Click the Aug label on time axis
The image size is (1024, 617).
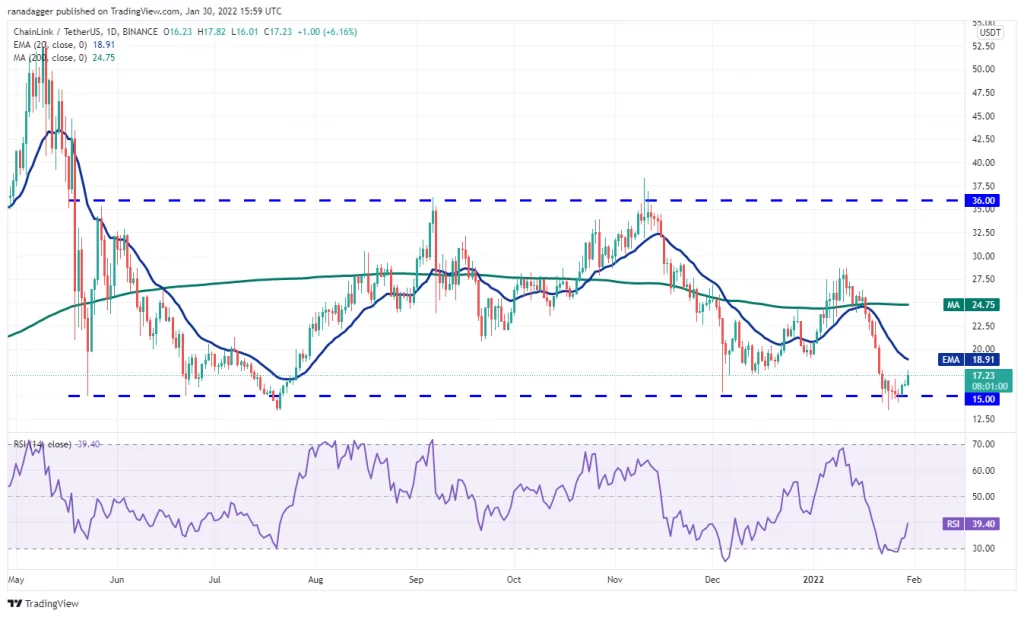pyautogui.click(x=315, y=579)
